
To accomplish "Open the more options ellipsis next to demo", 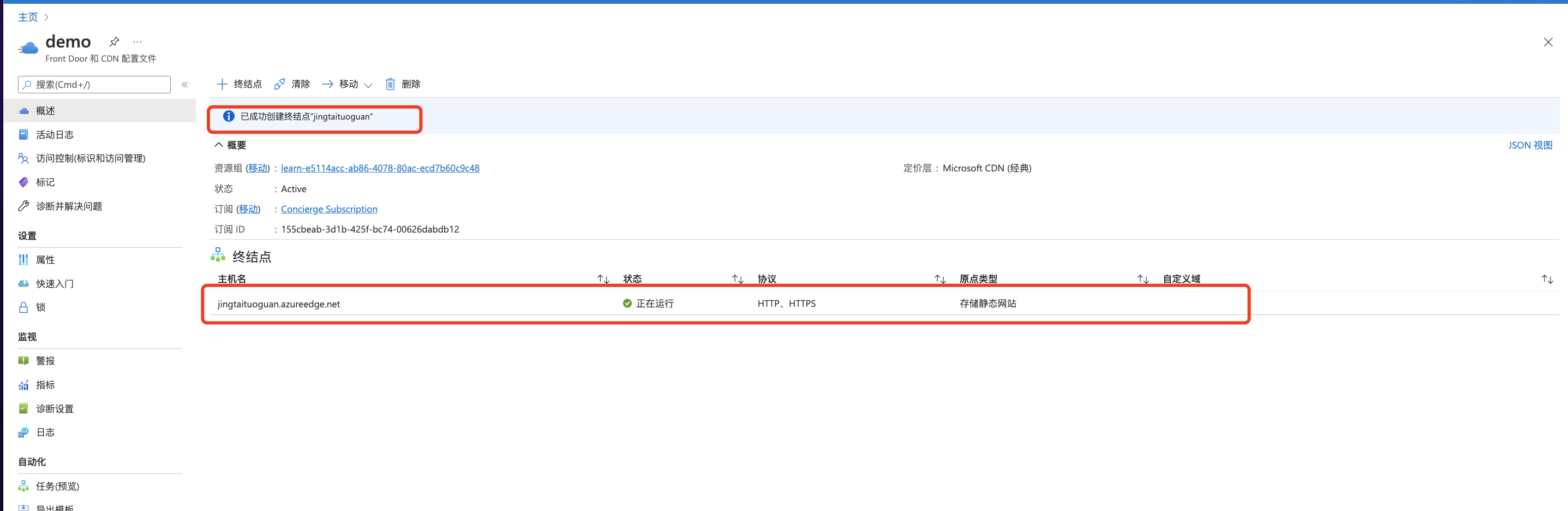I will coord(137,42).
